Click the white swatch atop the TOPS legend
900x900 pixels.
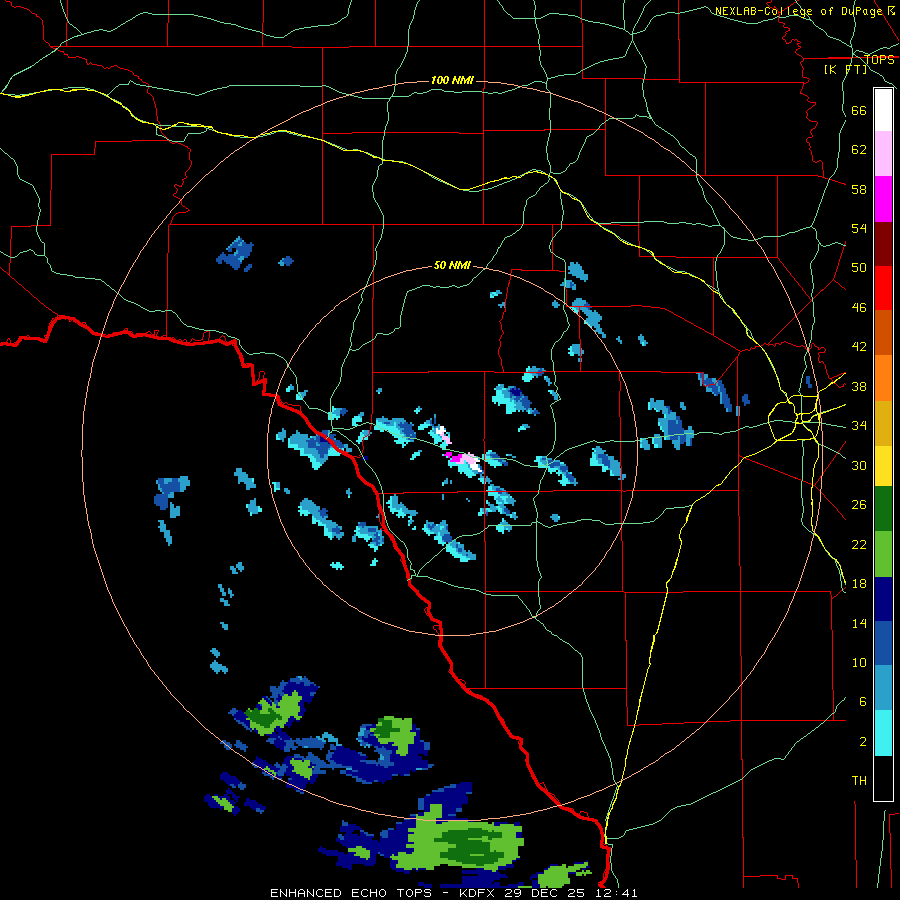(883, 110)
